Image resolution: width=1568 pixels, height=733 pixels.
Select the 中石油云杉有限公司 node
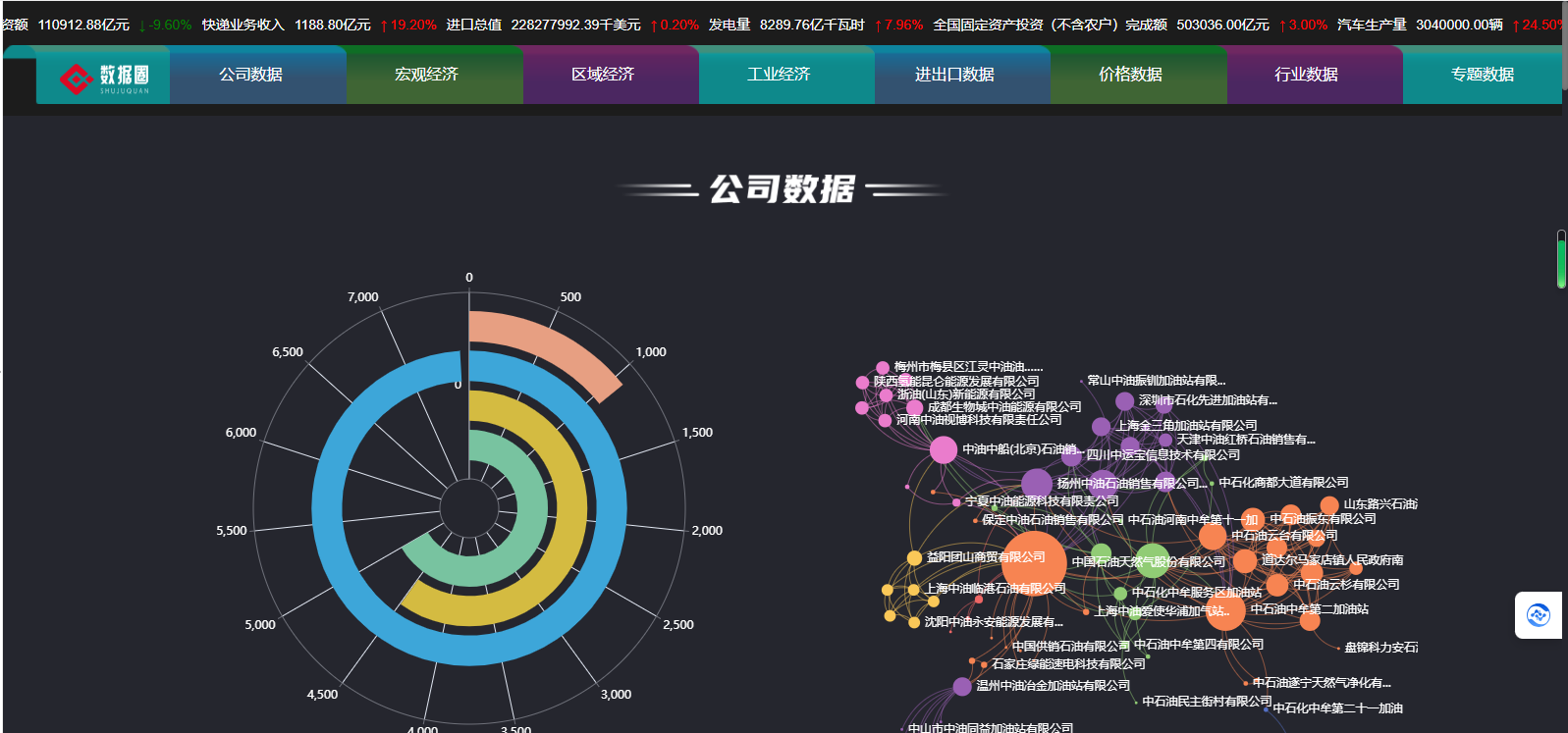[x=1277, y=585]
